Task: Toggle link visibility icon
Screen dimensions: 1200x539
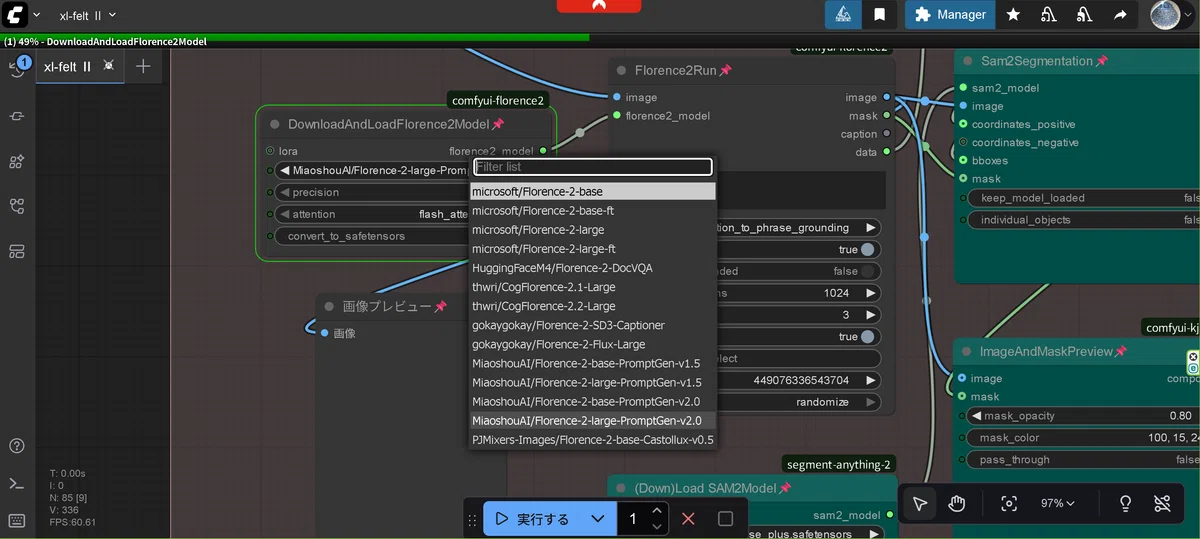Action: (x=1161, y=503)
